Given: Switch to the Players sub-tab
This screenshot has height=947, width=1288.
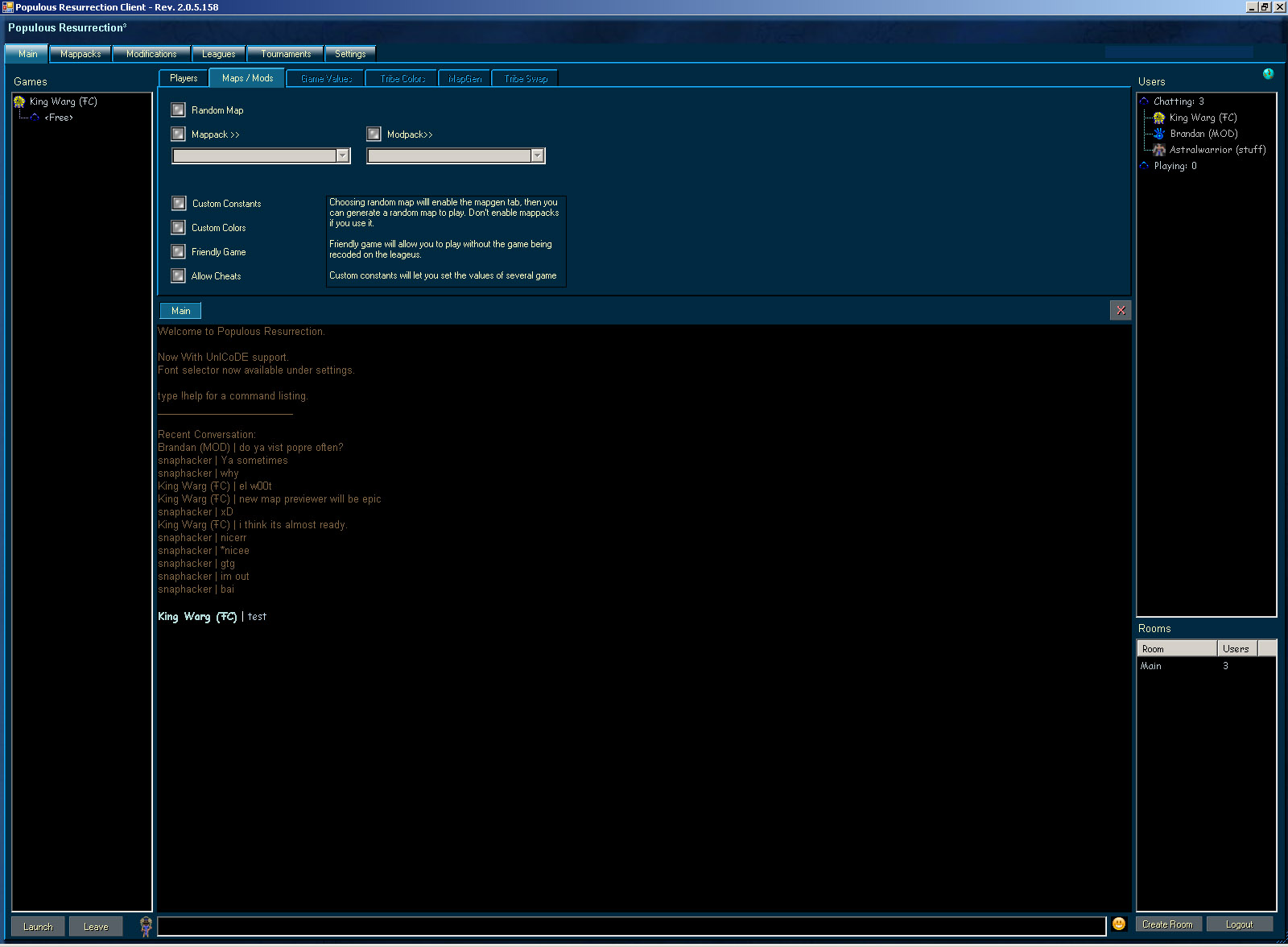Looking at the screenshot, I should (184, 78).
